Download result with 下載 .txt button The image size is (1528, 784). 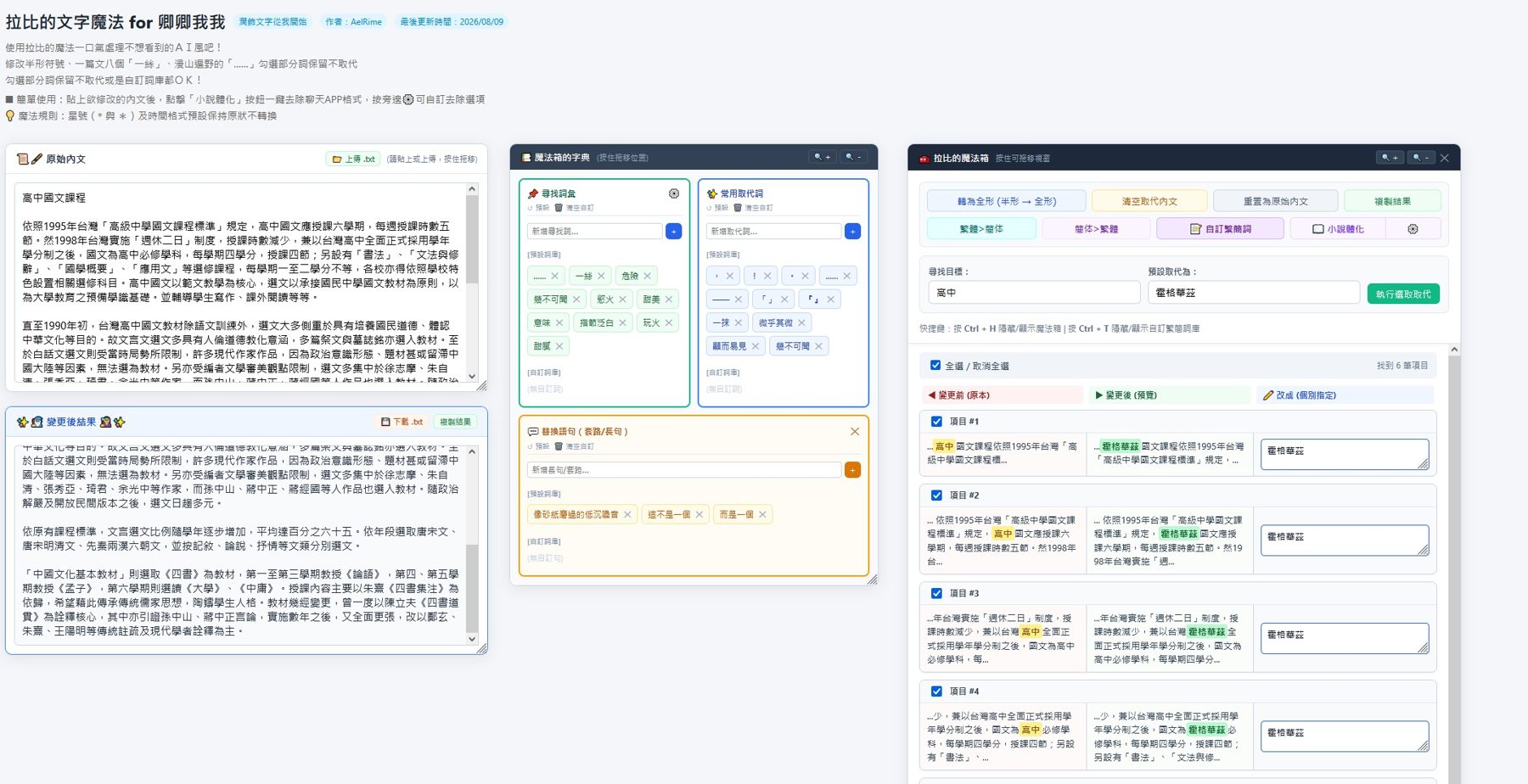tap(402, 422)
